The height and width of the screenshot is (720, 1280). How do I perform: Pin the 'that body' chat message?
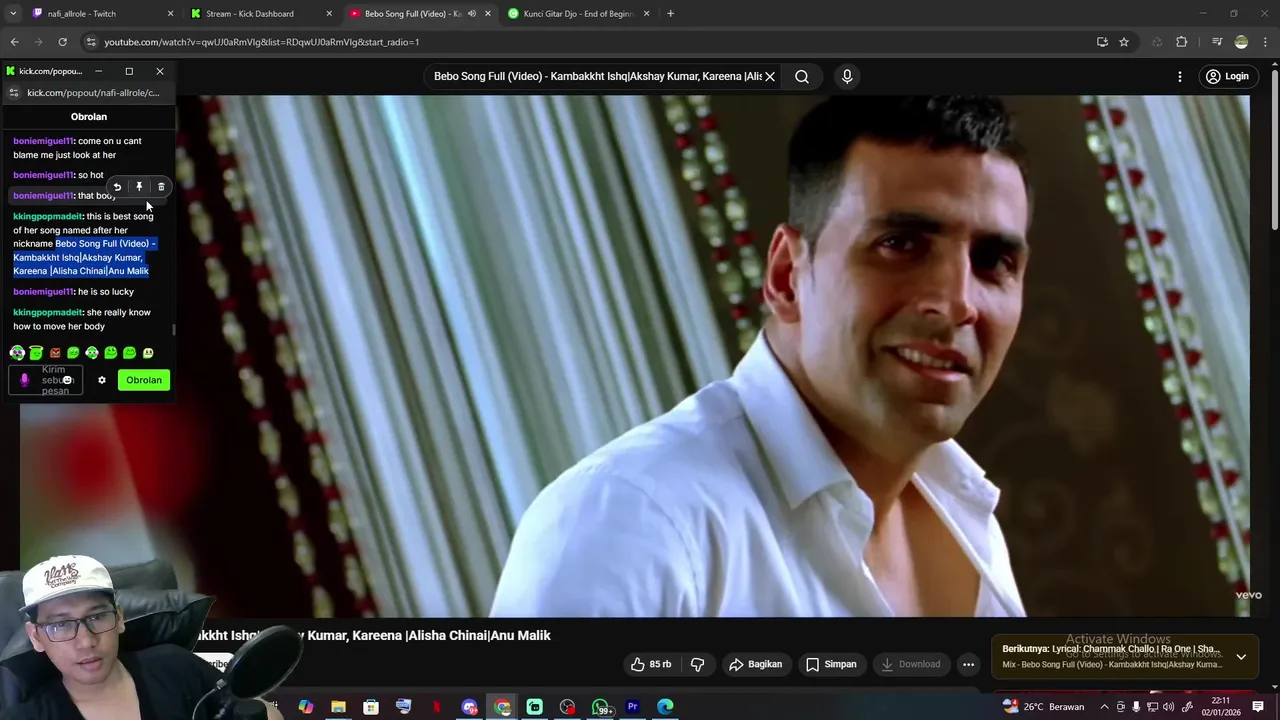pyautogui.click(x=139, y=187)
